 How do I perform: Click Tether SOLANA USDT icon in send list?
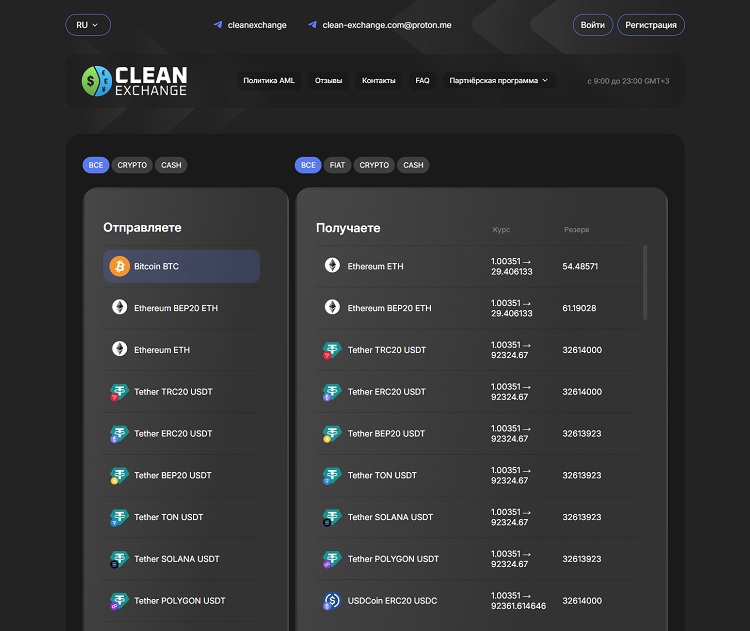pos(119,559)
